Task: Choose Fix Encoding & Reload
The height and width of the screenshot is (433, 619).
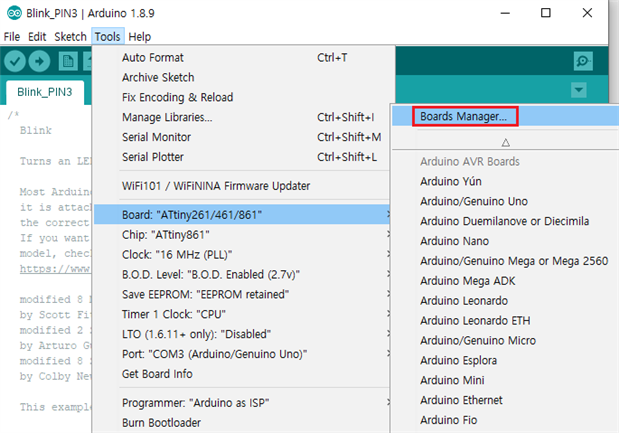Action: point(242,97)
